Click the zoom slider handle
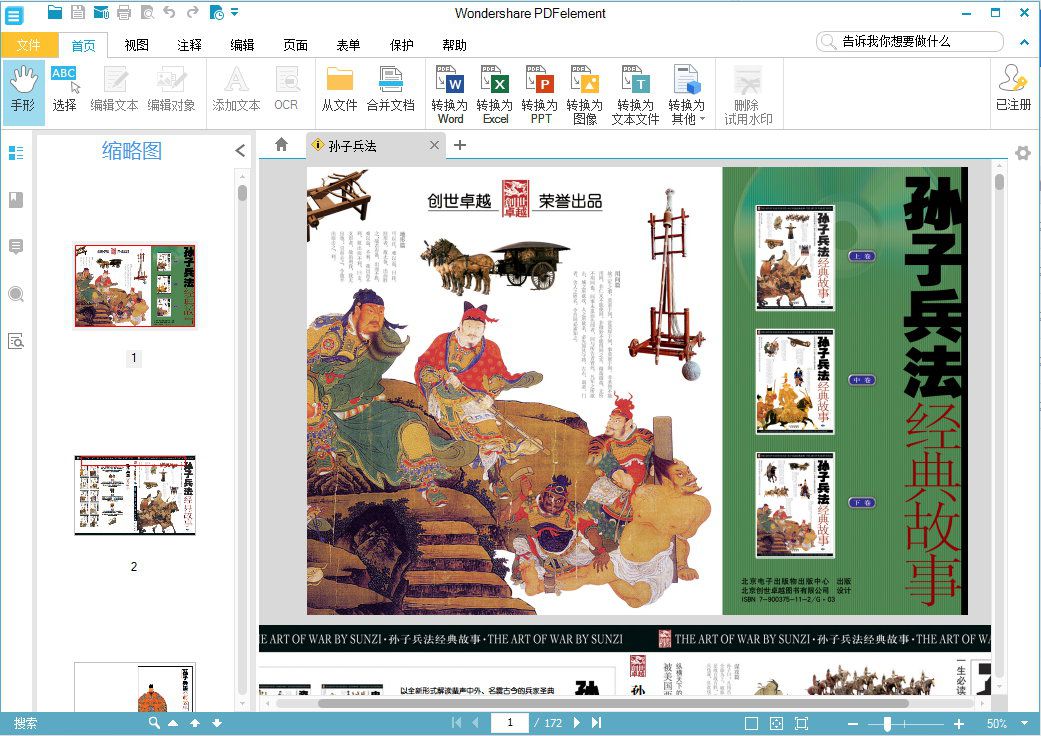 887,723
